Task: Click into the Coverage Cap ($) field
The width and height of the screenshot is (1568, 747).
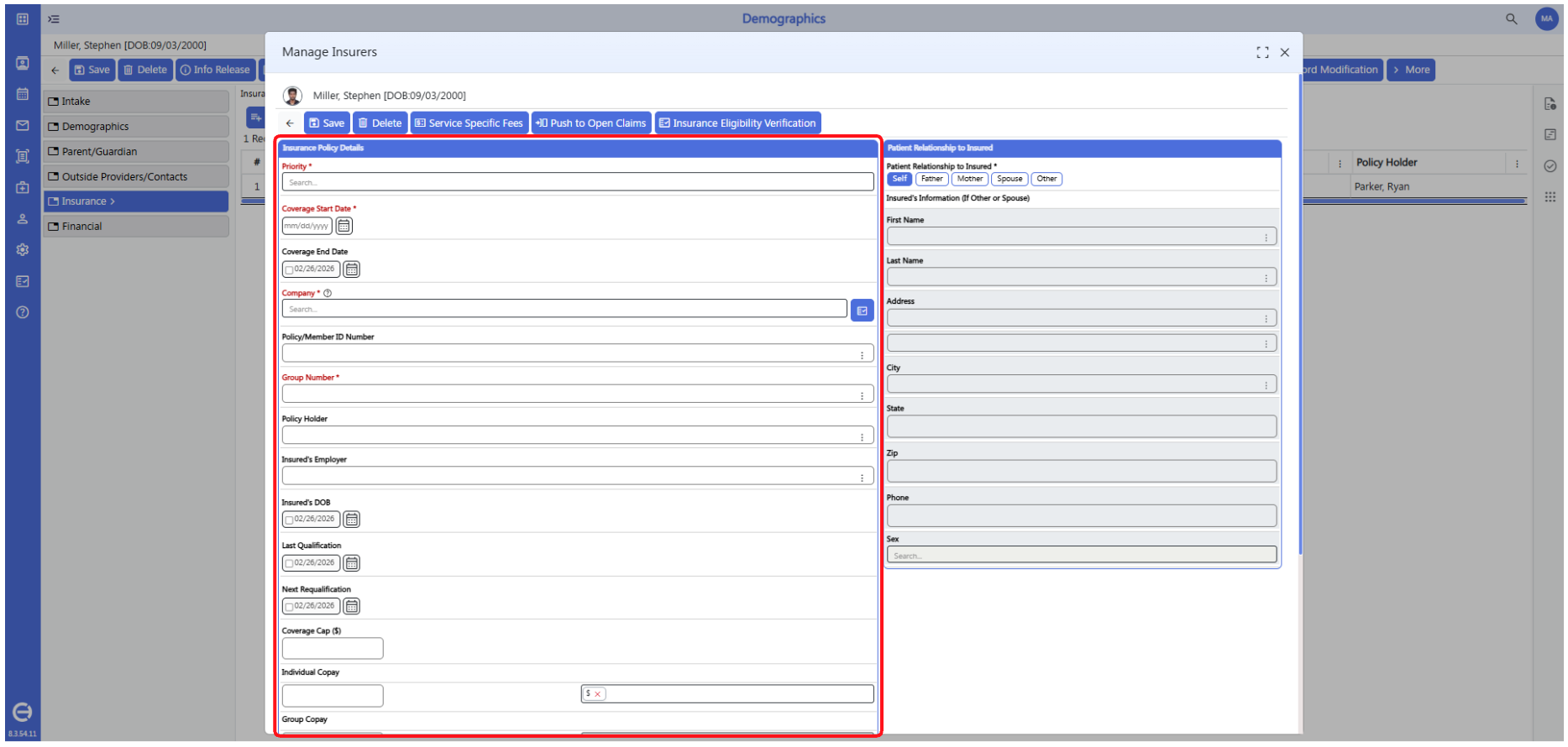Action: [333, 648]
